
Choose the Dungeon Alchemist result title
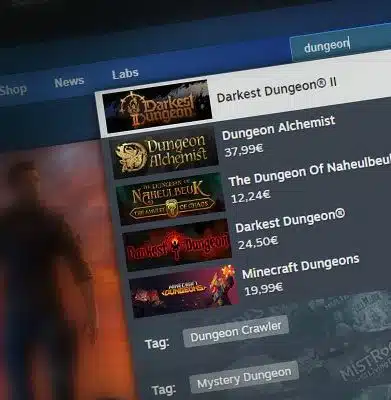(278, 128)
